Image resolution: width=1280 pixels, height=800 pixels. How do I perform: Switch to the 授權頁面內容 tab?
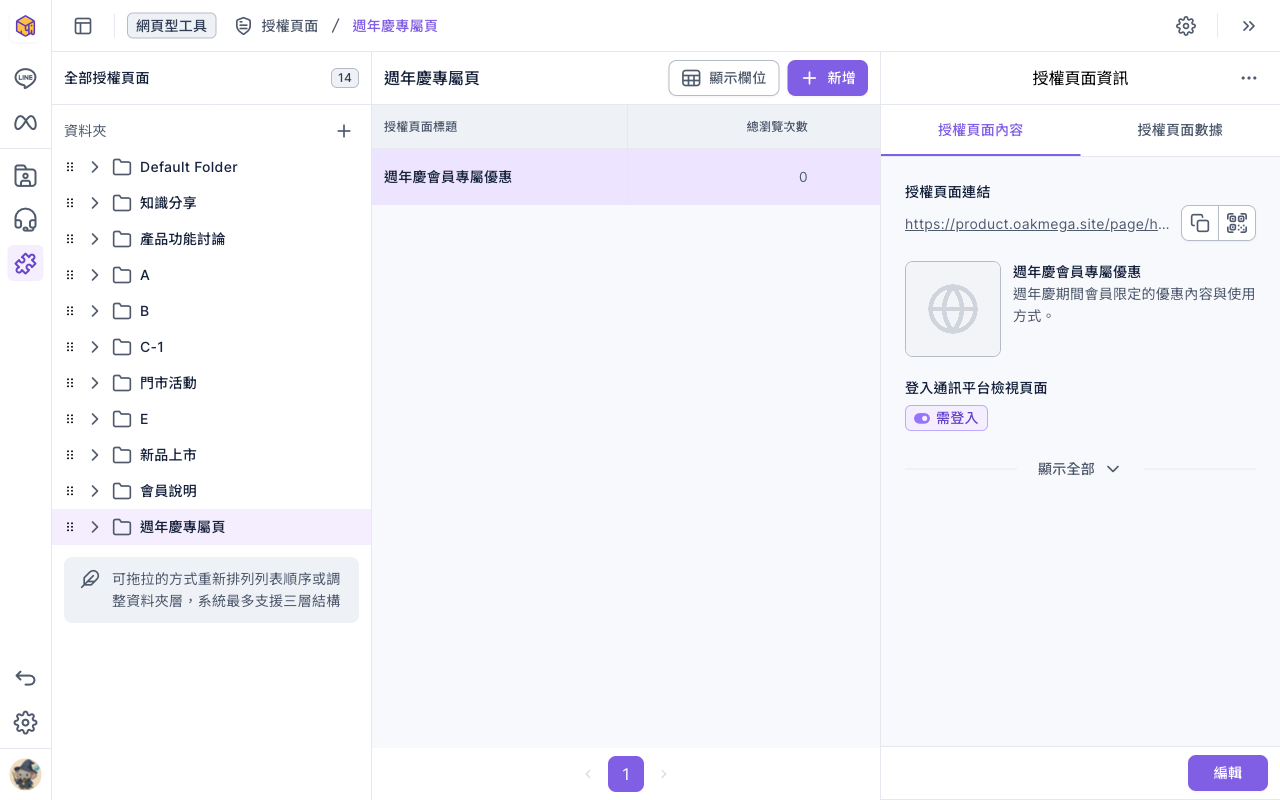(980, 130)
